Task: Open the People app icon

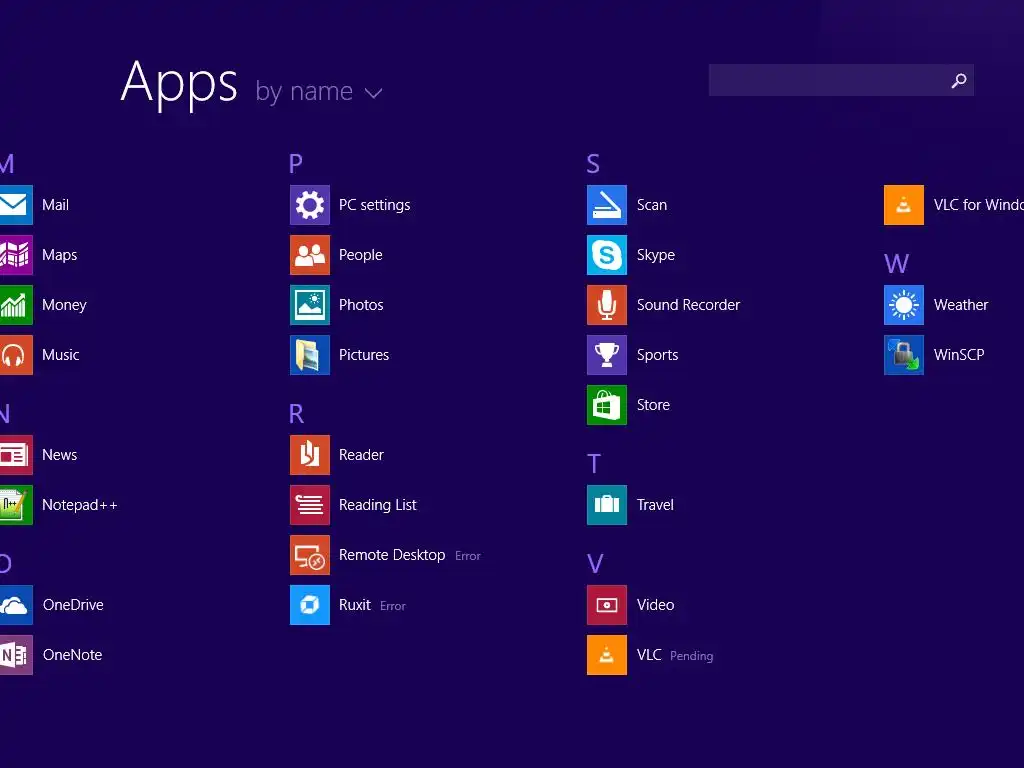Action: click(x=310, y=255)
